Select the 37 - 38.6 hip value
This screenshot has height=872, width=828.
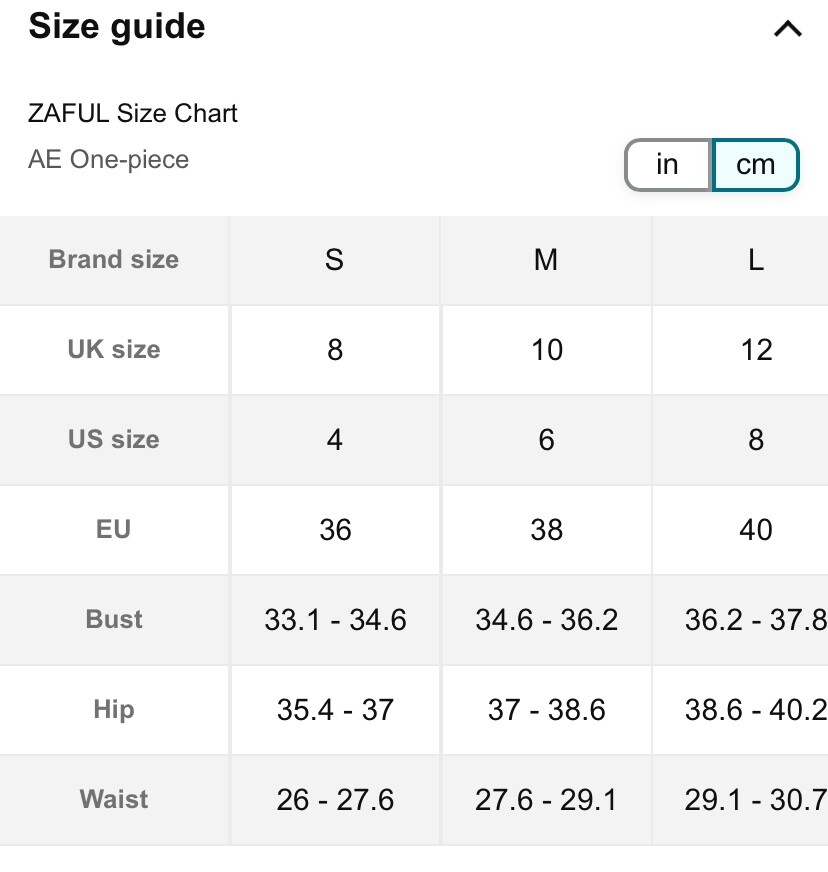tap(547, 710)
